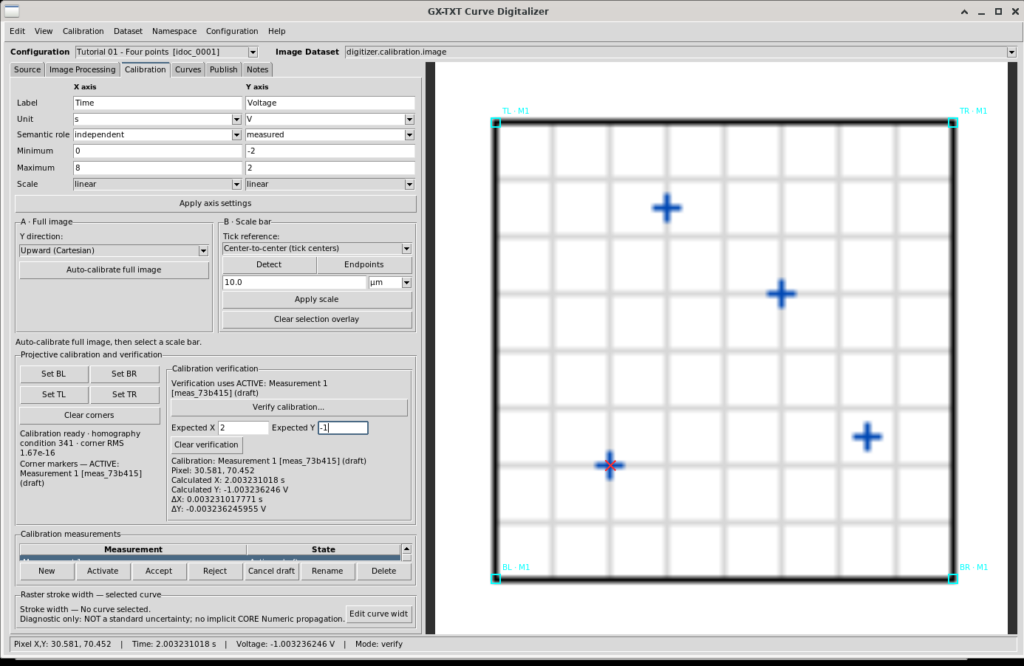This screenshot has width=1024, height=666.
Task: Click the TL · M1 corner marker
Action: [496, 123]
